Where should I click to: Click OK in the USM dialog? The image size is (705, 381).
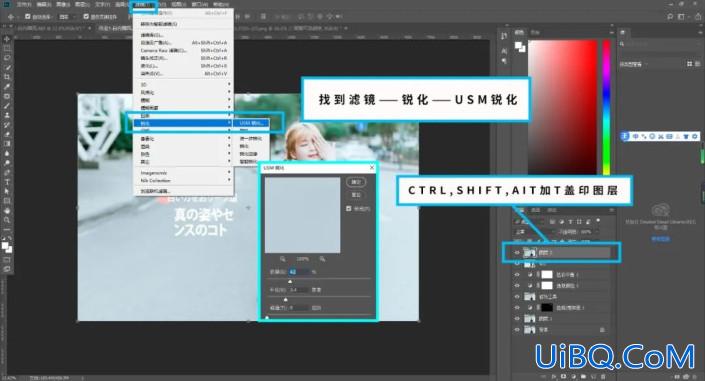click(x=356, y=182)
